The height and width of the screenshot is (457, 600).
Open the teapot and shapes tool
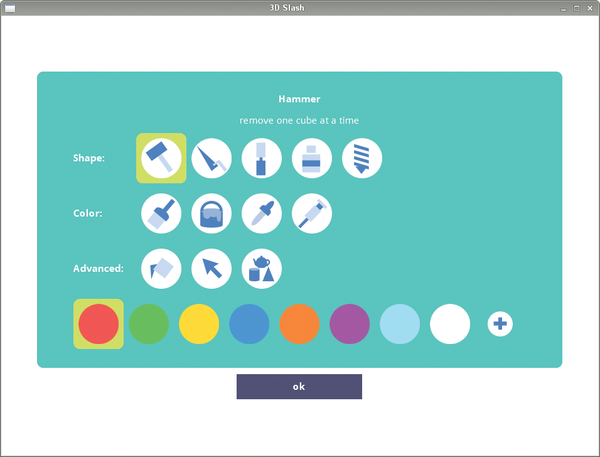point(261,268)
